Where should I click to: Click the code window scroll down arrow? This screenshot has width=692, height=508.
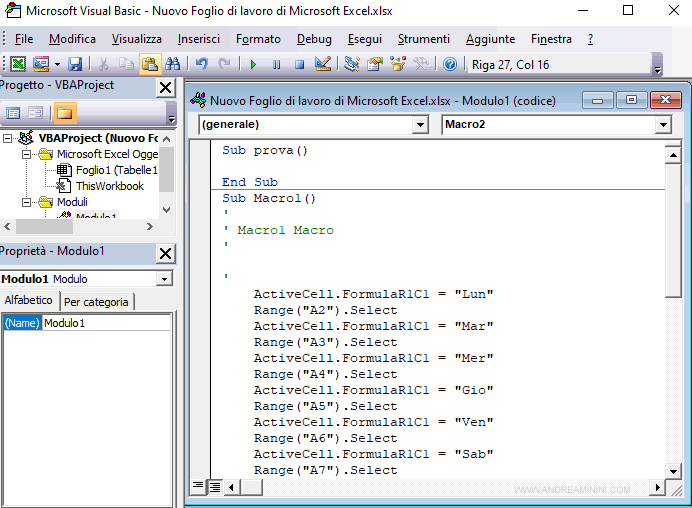coord(673,471)
